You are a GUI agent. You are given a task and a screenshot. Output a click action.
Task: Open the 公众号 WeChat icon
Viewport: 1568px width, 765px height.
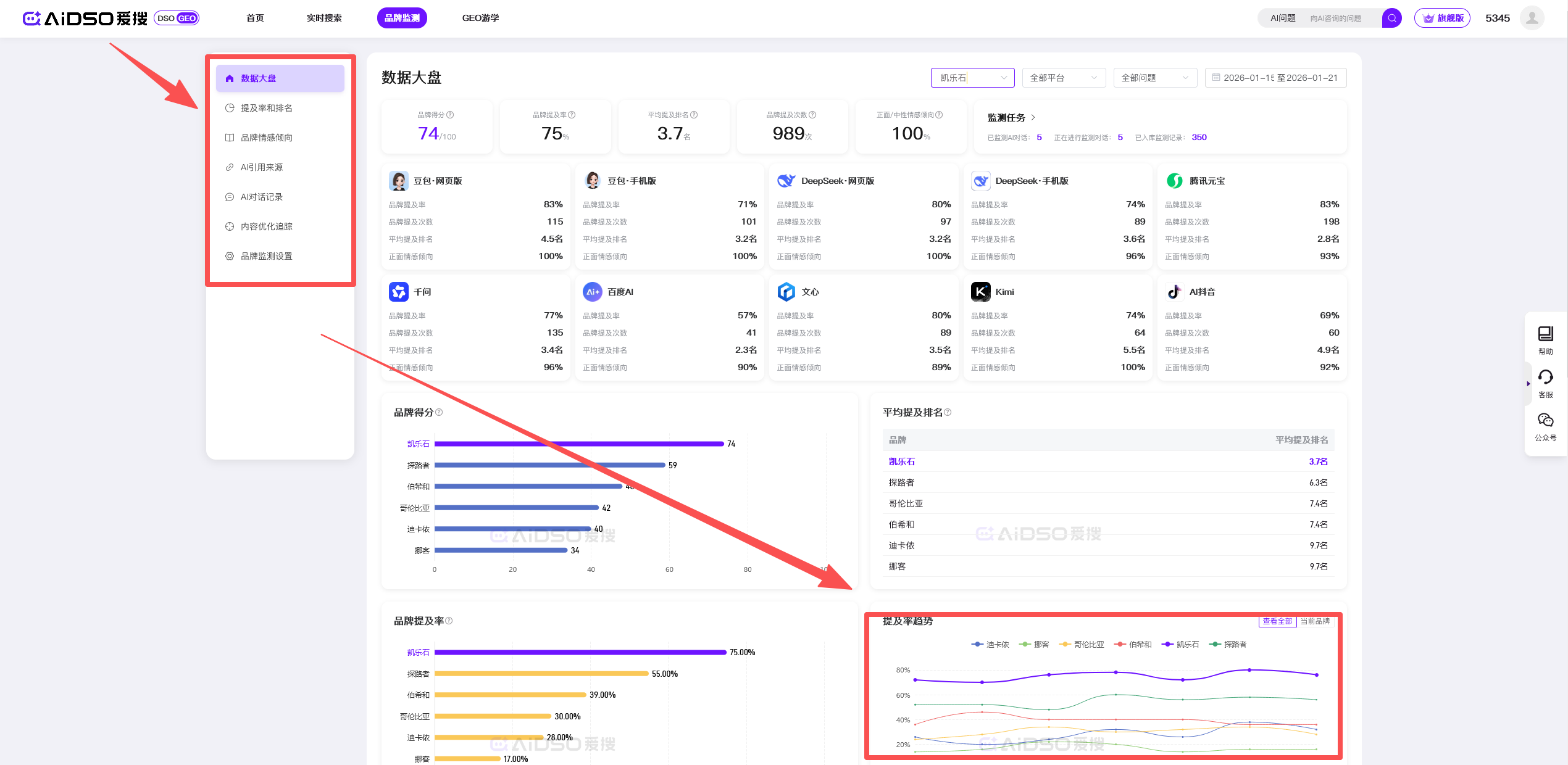[x=1545, y=420]
